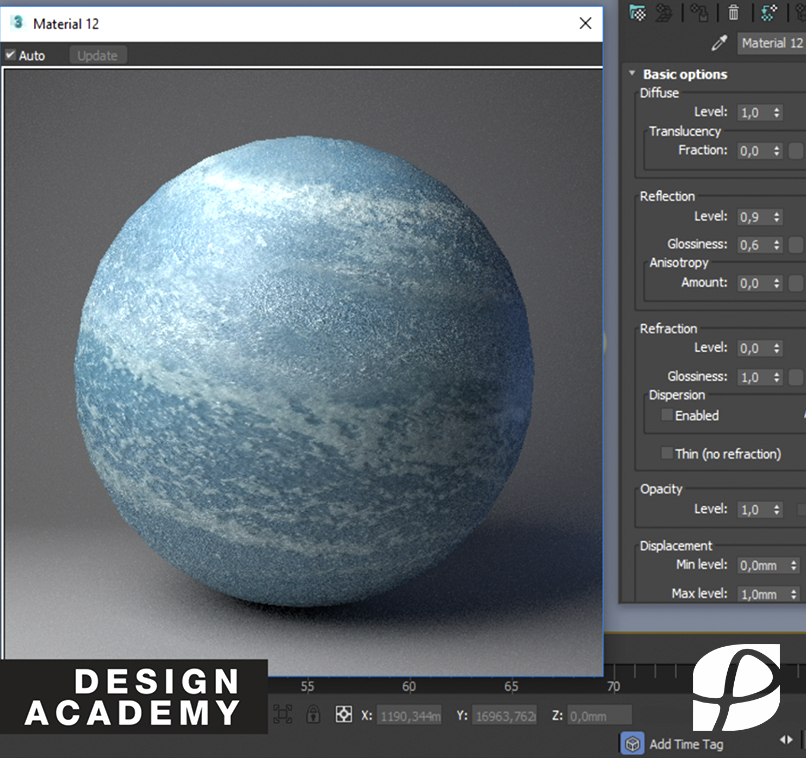Click the Material 12 name field

click(x=771, y=43)
